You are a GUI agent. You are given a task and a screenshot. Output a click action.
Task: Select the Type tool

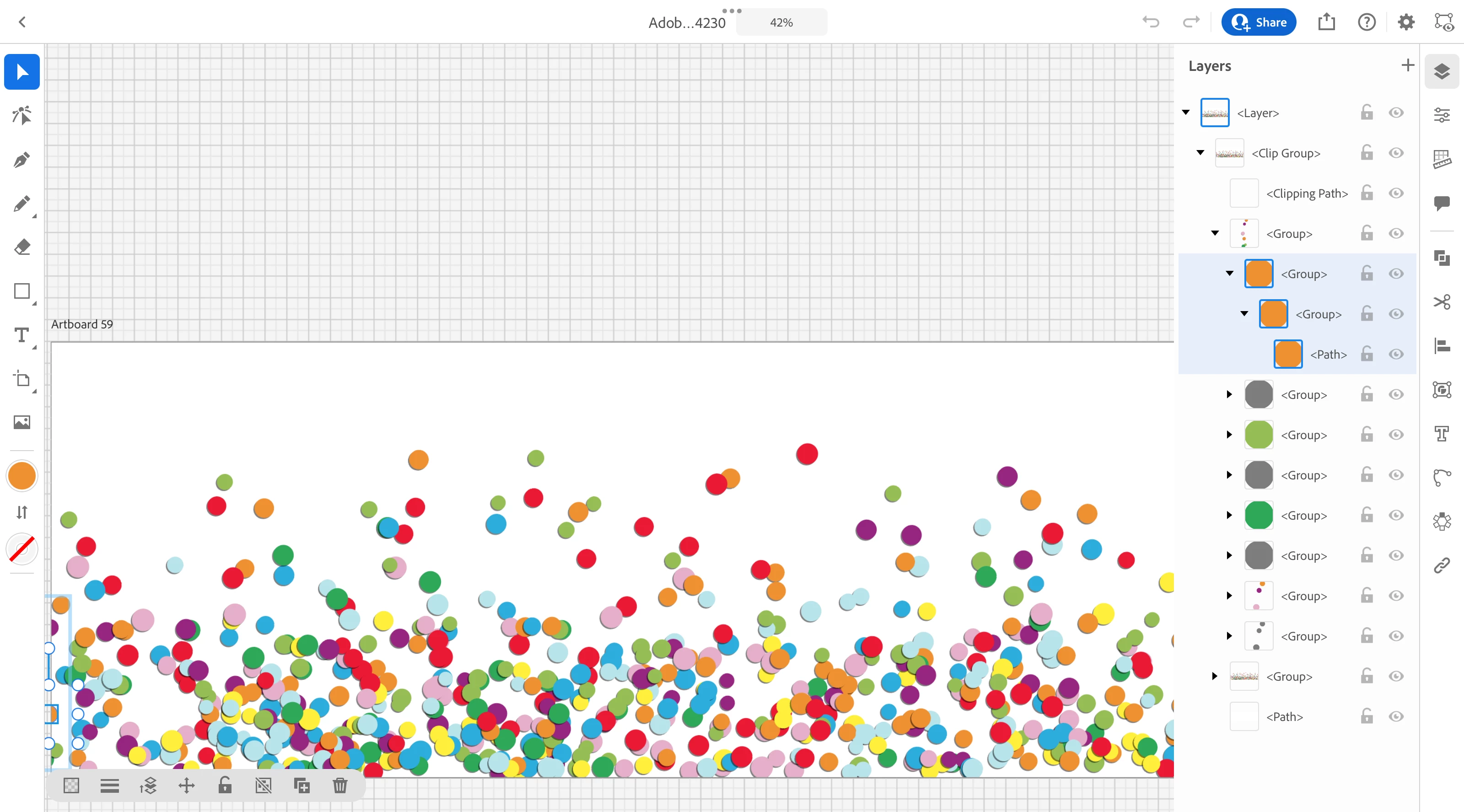[22, 335]
